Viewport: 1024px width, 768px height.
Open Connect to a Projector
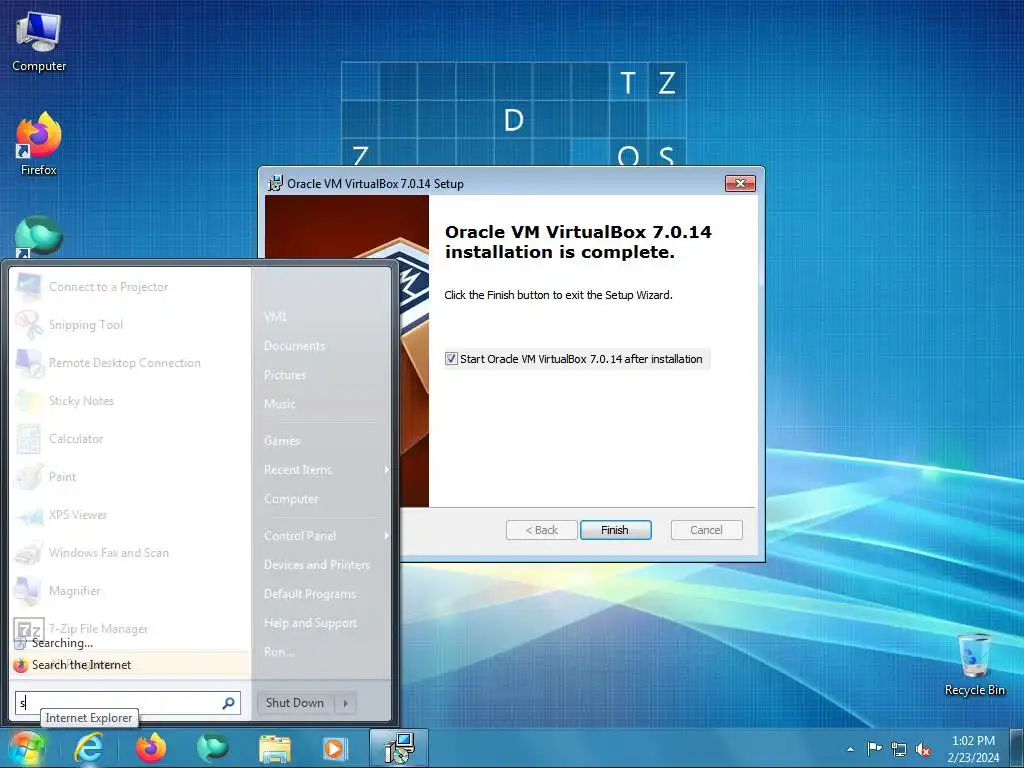[131, 287]
